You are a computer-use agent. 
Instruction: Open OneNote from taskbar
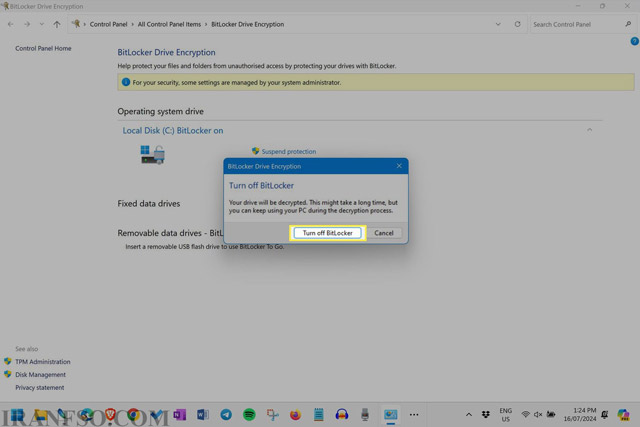[x=180, y=415]
